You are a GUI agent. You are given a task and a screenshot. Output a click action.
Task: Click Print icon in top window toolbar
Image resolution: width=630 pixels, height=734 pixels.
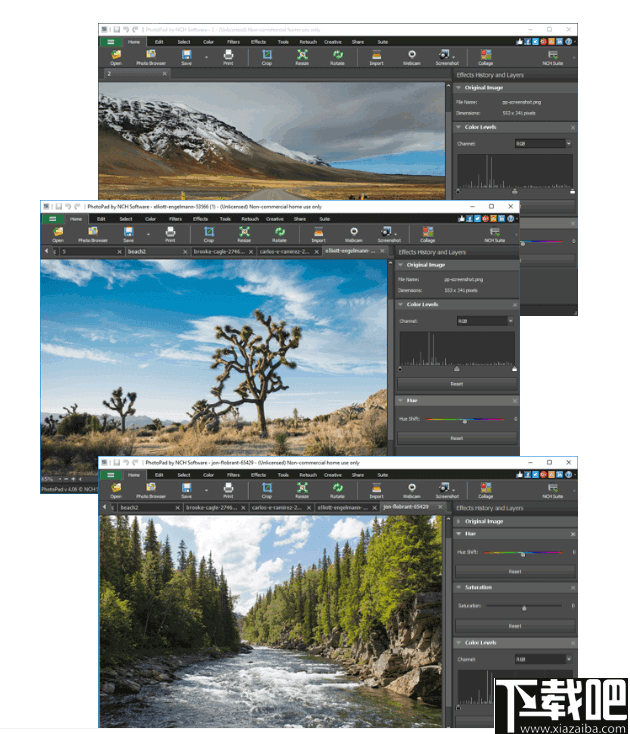(228, 57)
